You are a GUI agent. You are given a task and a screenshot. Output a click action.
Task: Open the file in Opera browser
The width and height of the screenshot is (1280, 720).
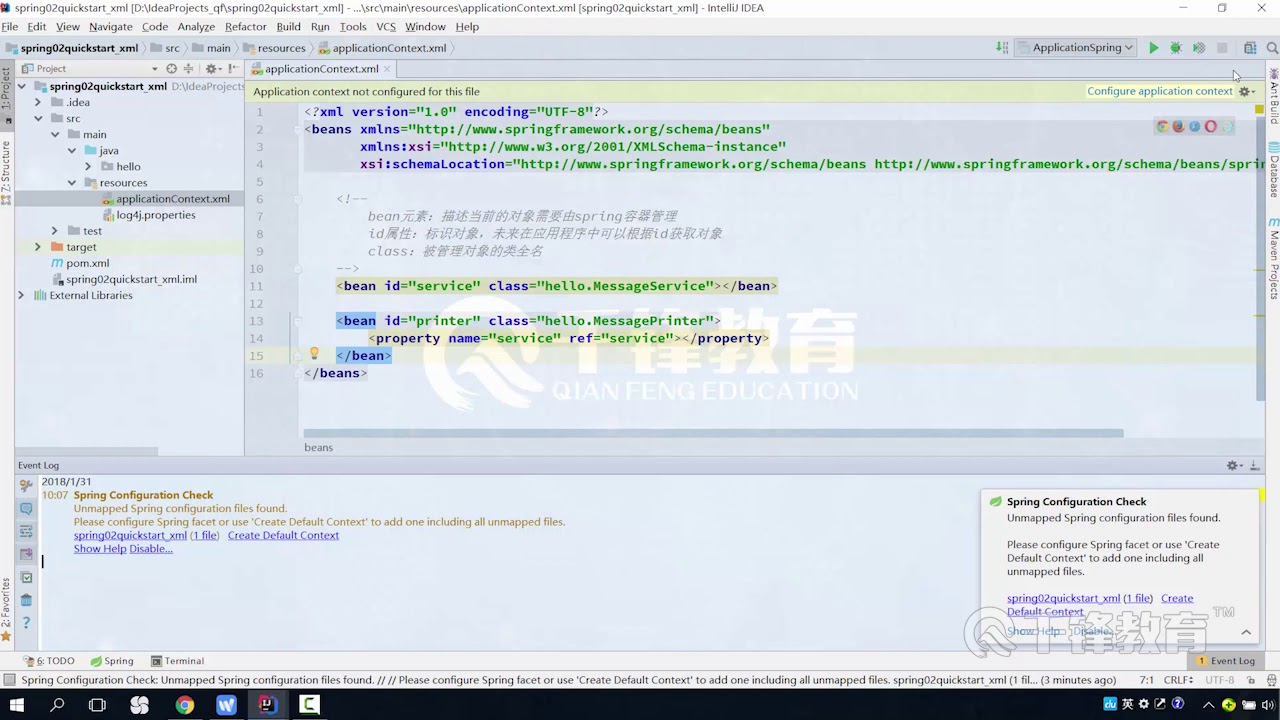point(1210,127)
